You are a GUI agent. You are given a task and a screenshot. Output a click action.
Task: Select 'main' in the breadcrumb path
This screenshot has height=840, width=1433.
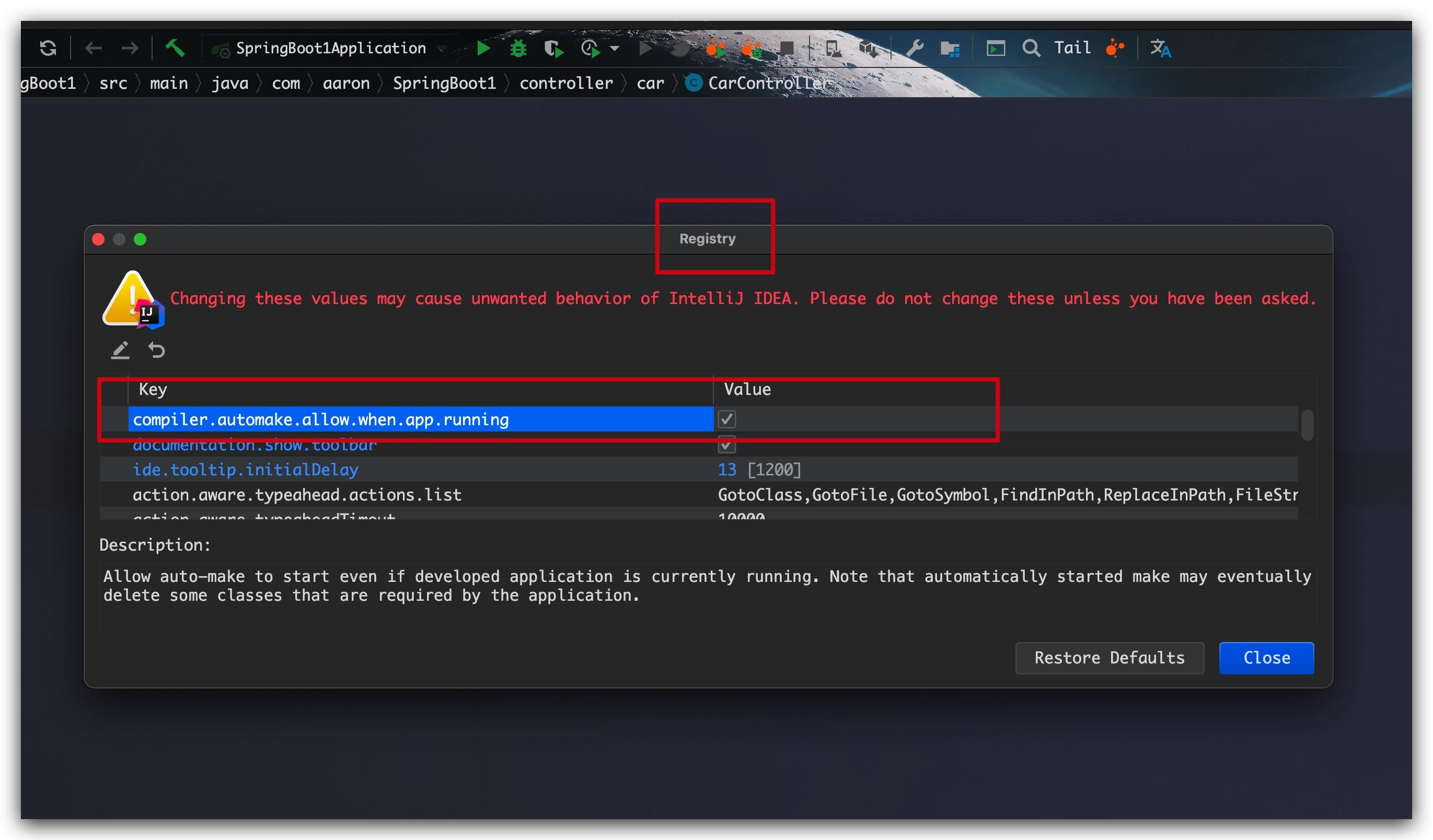point(169,84)
